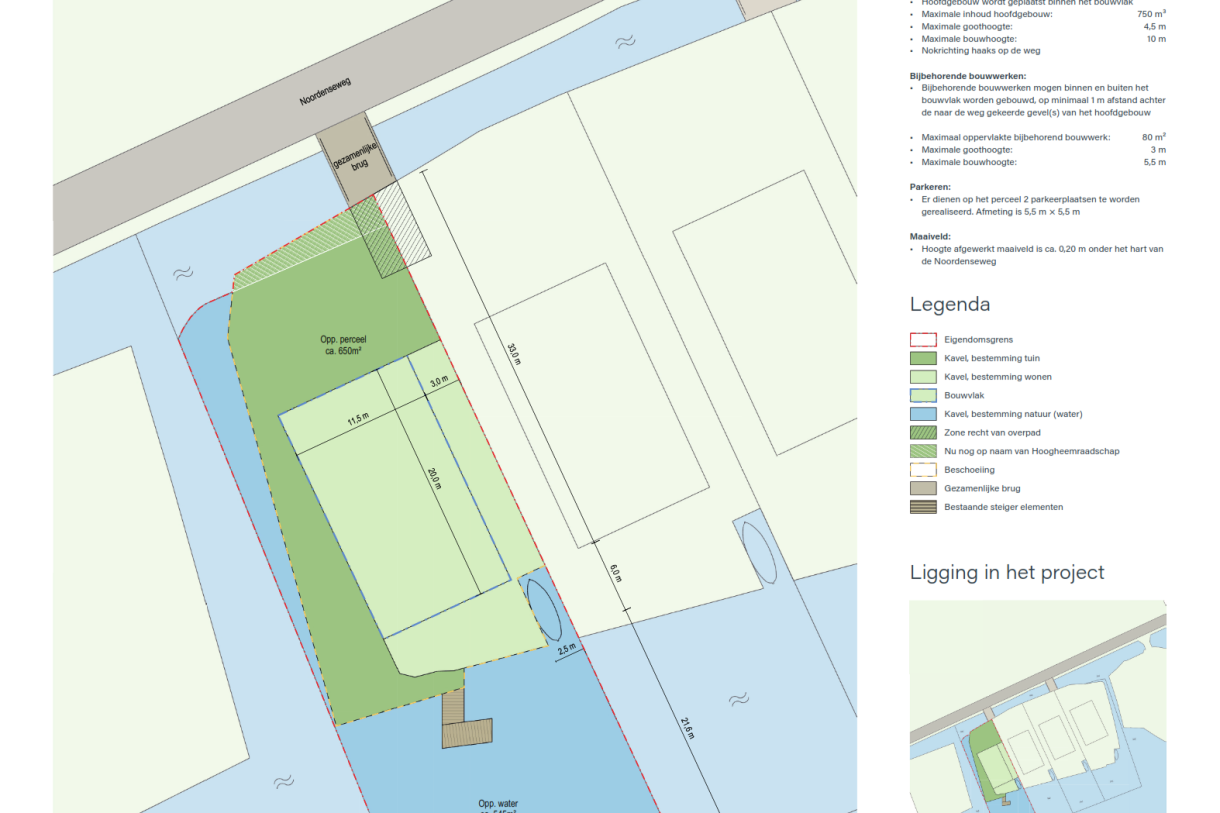Click the hatched Zone recht van overpad swatch
Screen dimensions: 1220x813
[922, 433]
